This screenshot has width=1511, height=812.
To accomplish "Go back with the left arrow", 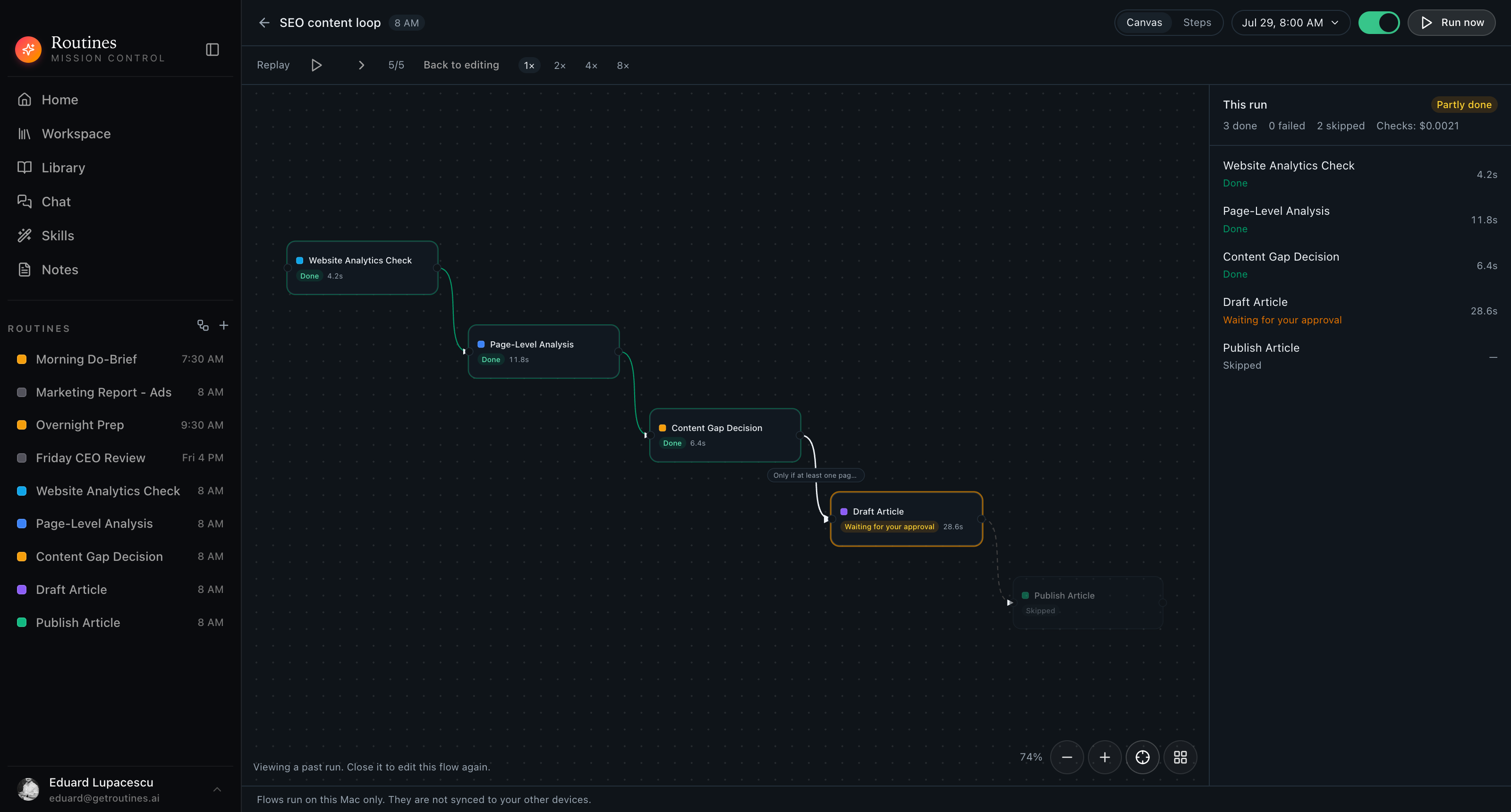I will coord(264,23).
